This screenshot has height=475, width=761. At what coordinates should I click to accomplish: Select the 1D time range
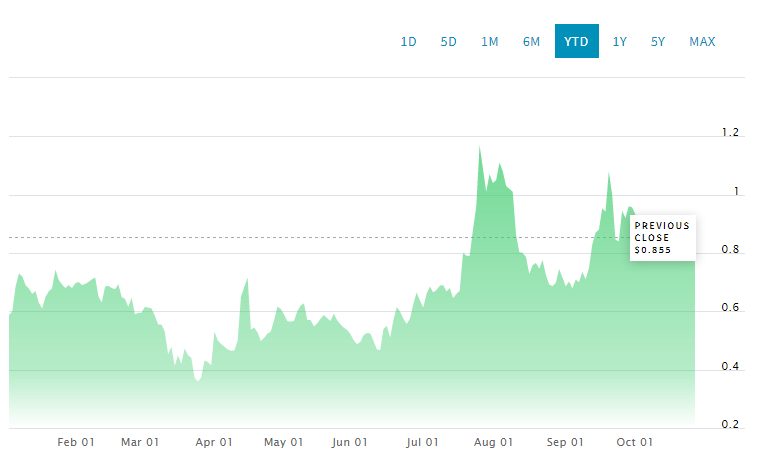(408, 41)
